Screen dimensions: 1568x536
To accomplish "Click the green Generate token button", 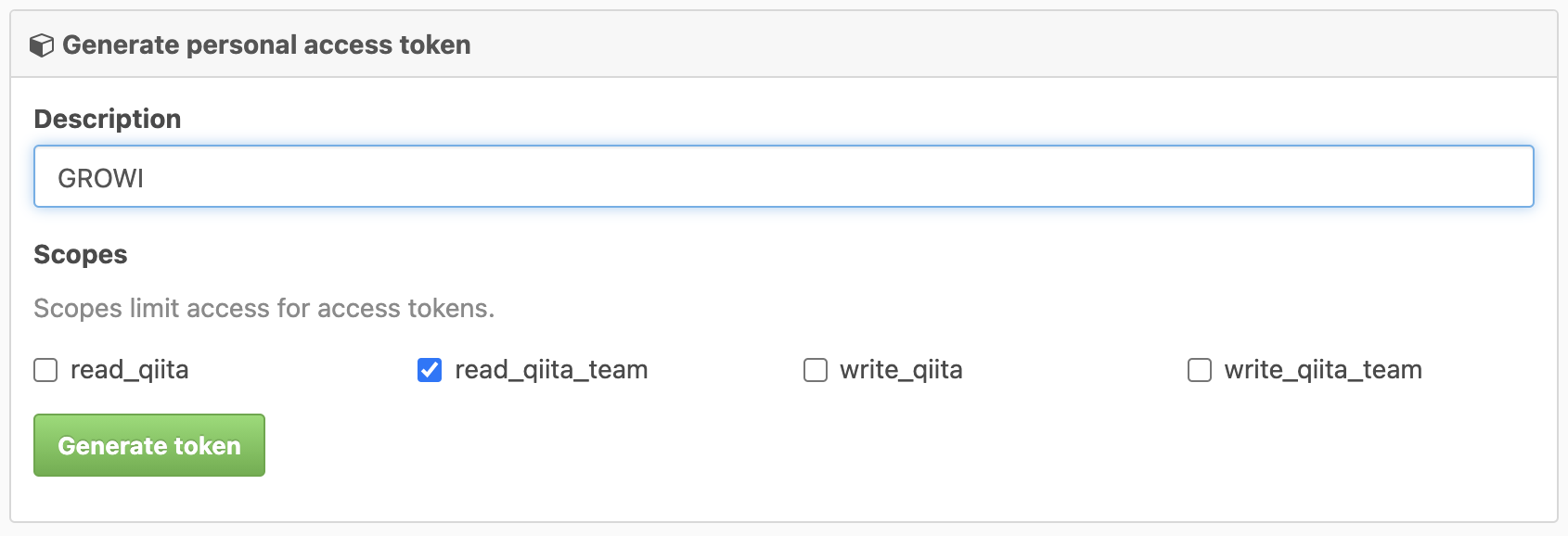I will (x=149, y=445).
